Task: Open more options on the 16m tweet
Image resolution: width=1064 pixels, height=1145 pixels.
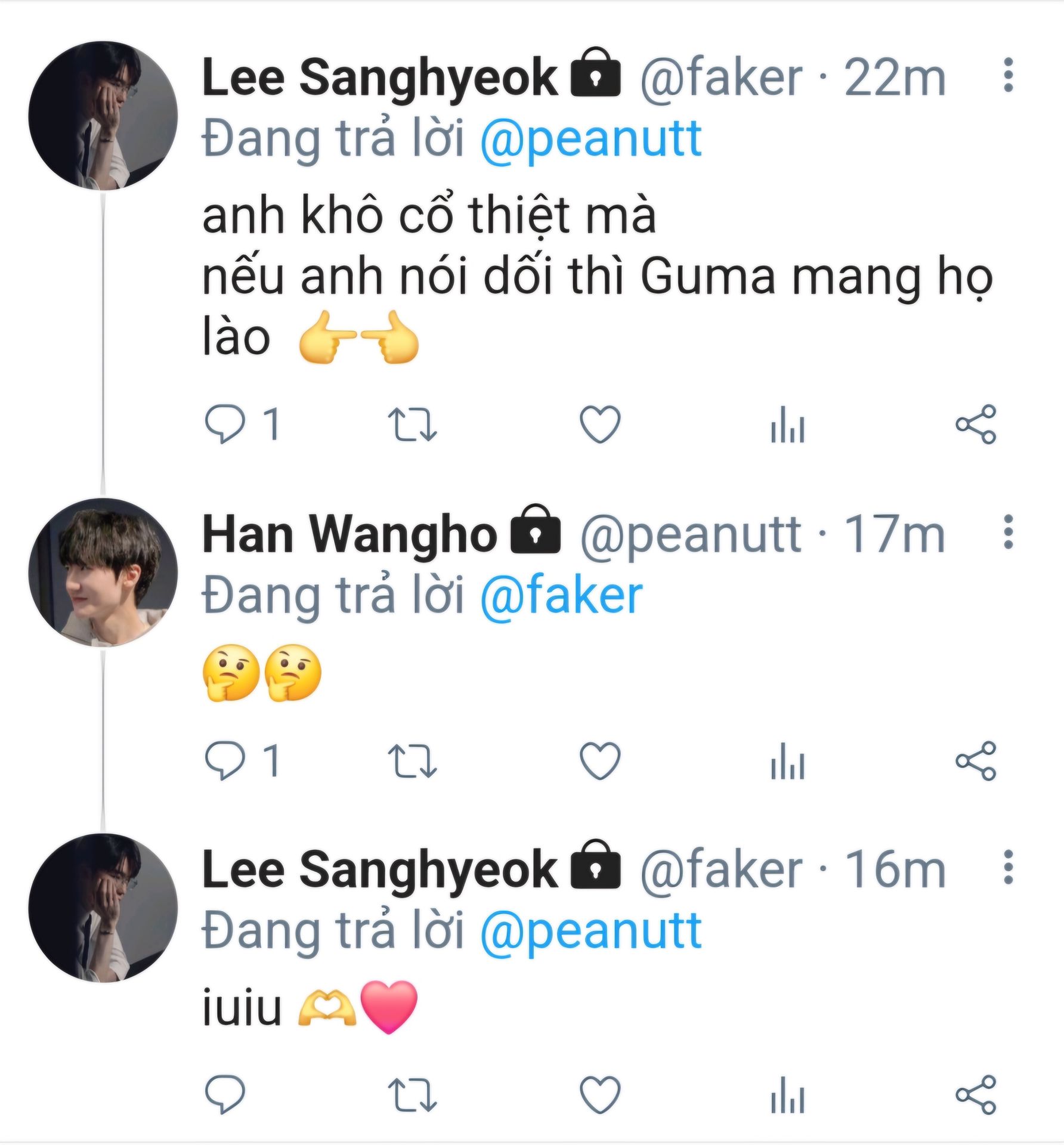Action: tap(1008, 868)
